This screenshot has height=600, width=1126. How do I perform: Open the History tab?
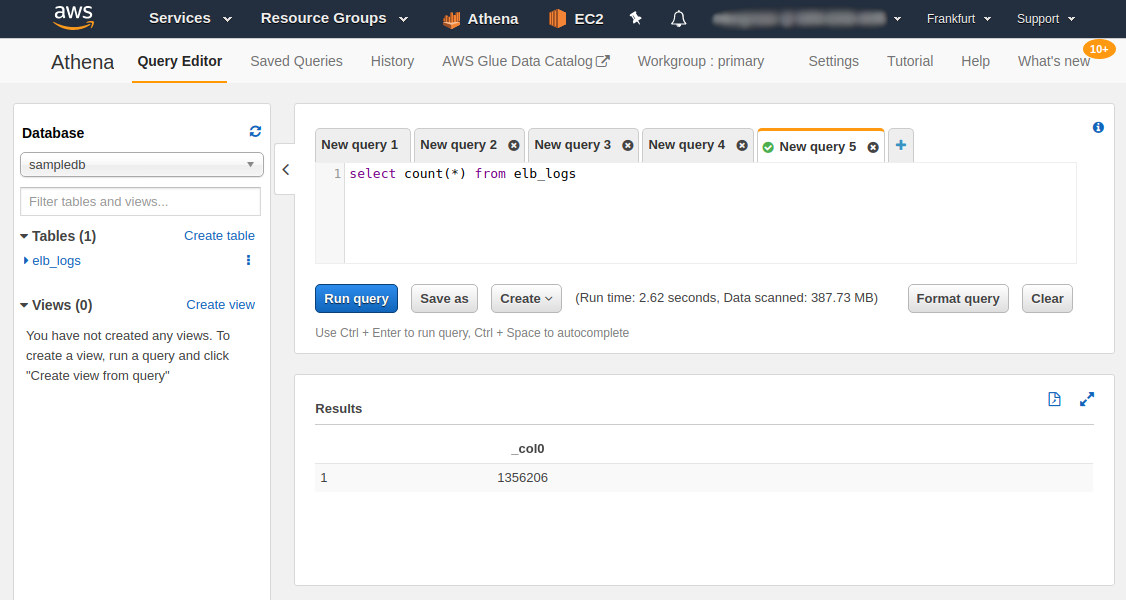(x=392, y=61)
